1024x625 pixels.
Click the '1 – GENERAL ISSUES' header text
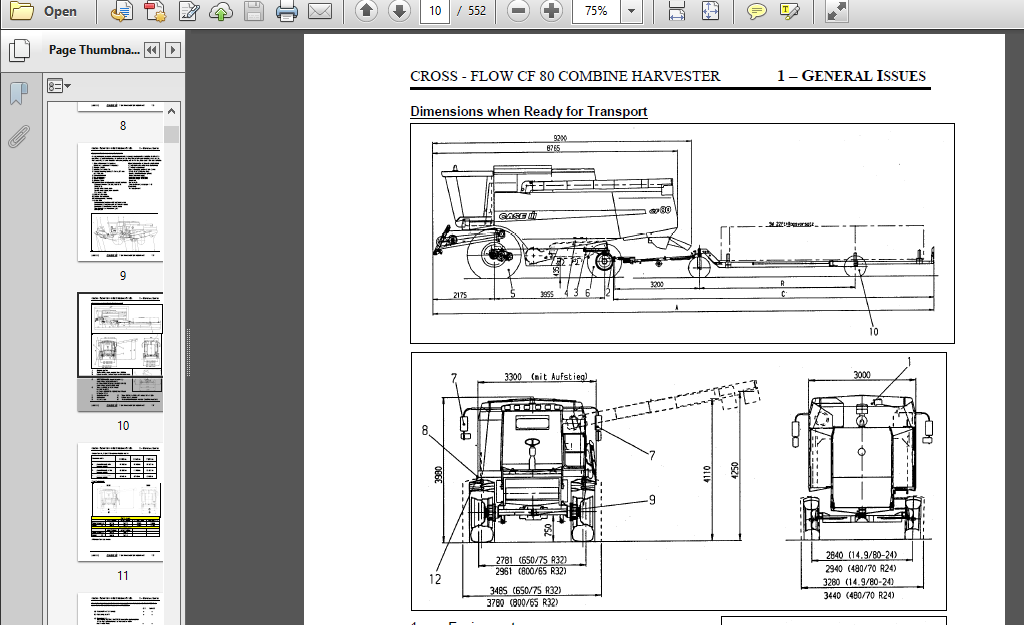pyautogui.click(x=851, y=76)
